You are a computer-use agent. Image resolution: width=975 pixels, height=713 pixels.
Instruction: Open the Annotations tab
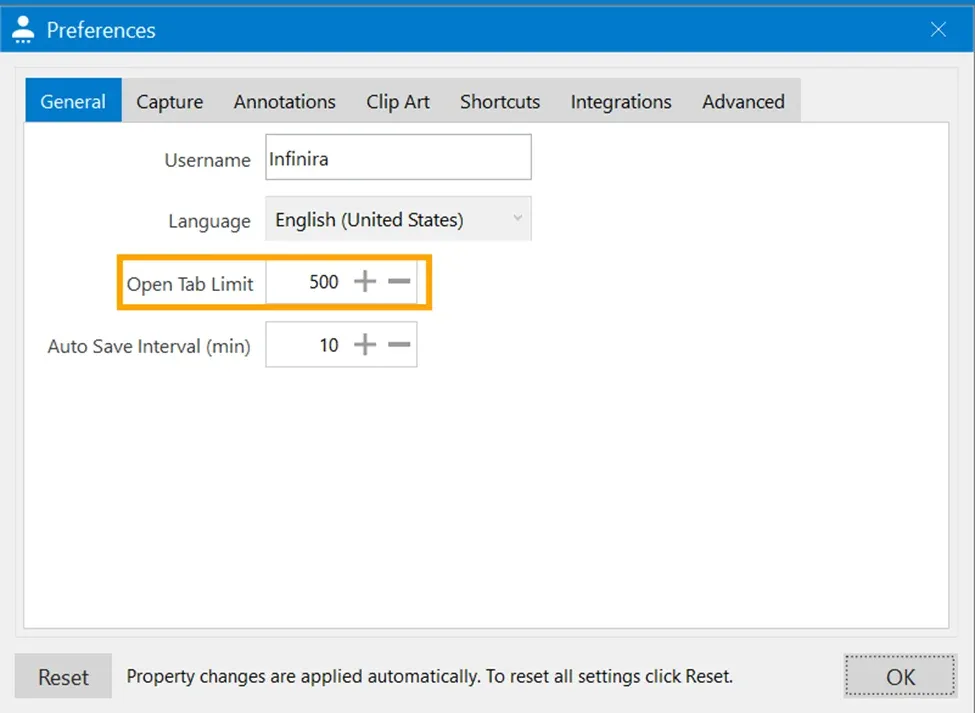point(284,101)
